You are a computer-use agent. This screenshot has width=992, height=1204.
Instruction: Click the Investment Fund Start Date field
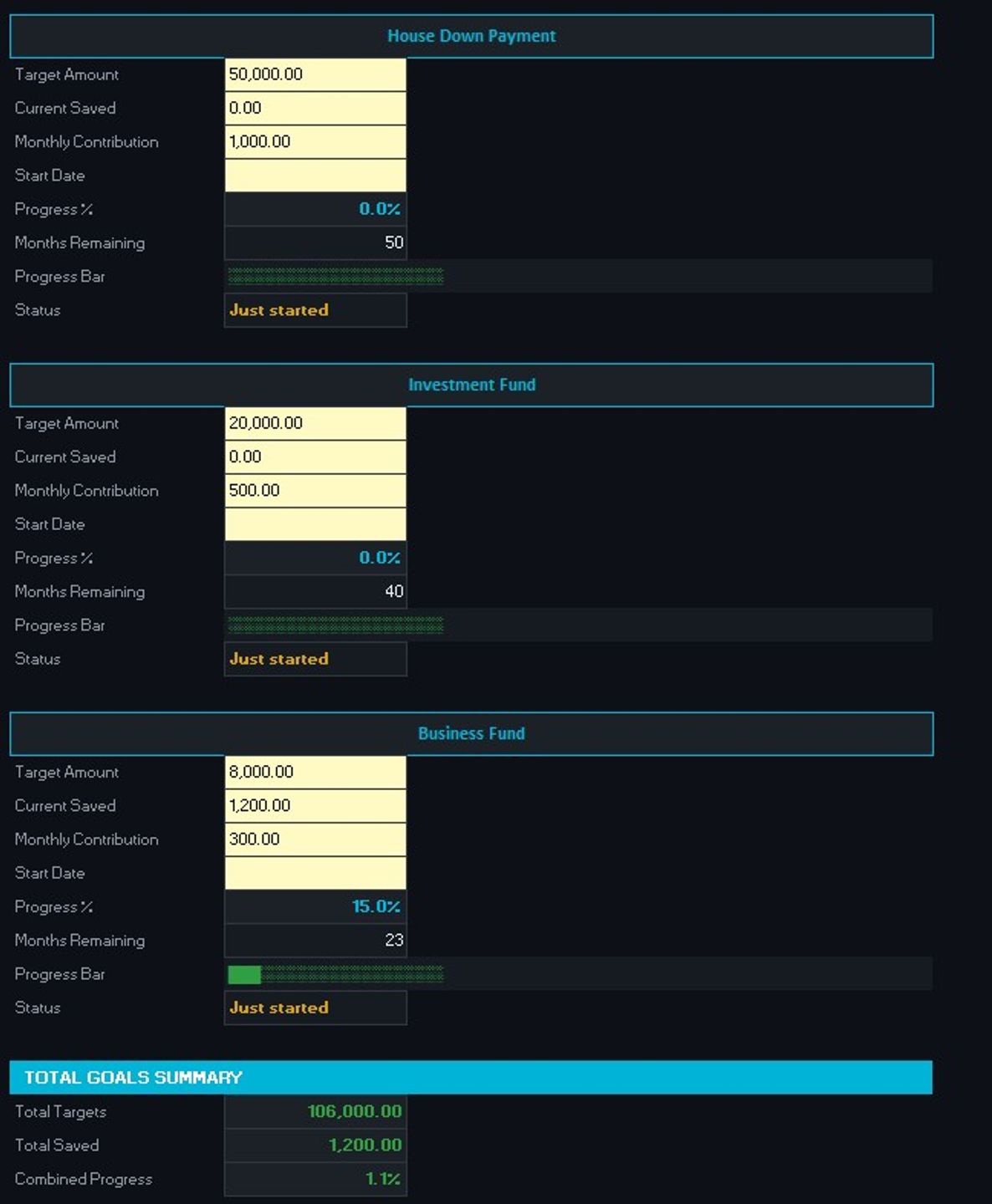pyautogui.click(x=315, y=524)
